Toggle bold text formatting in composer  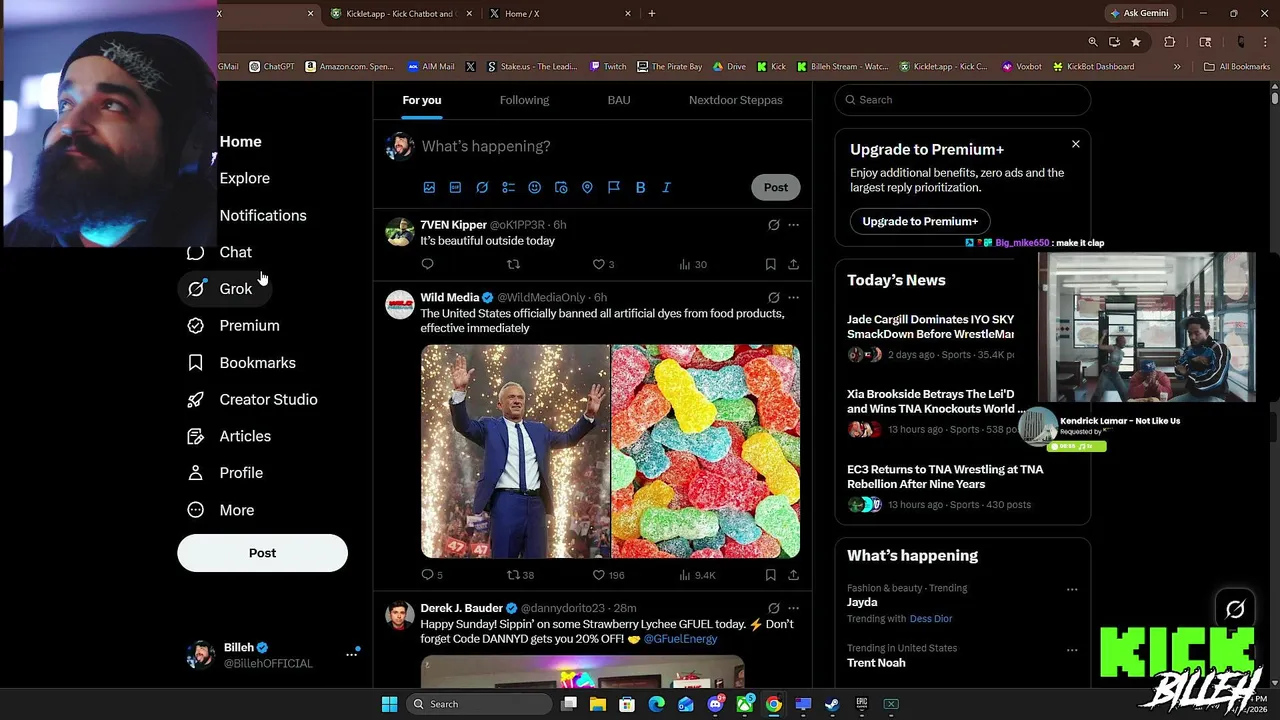640,187
